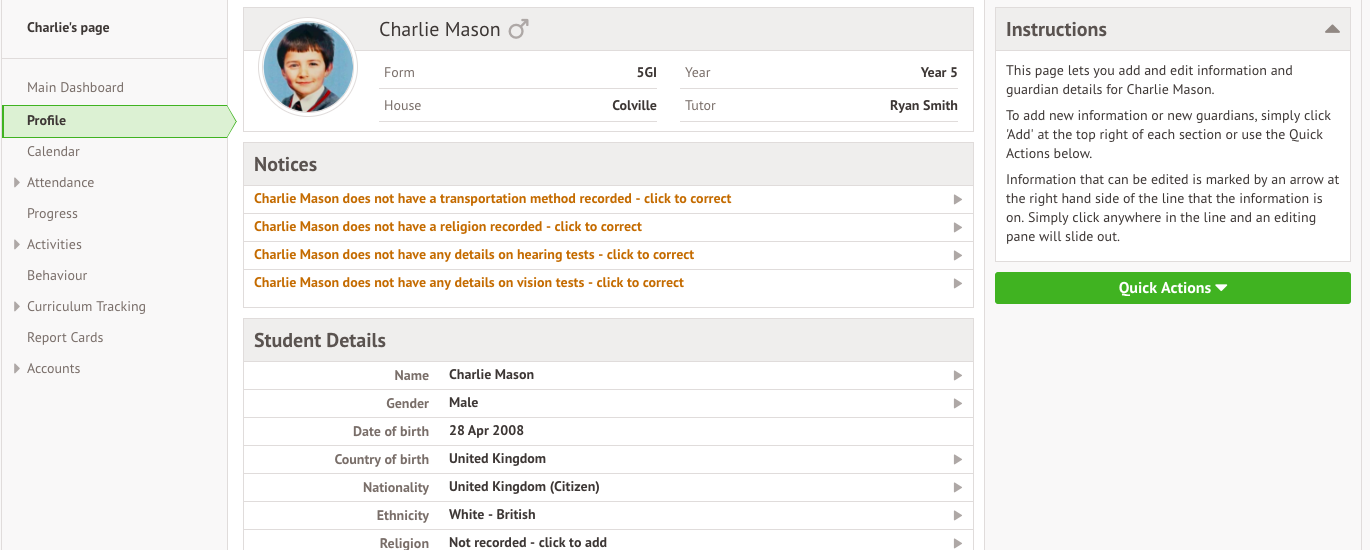Expand the Curriculum Tracking sidebar section
The image size is (1370, 550).
[17, 306]
